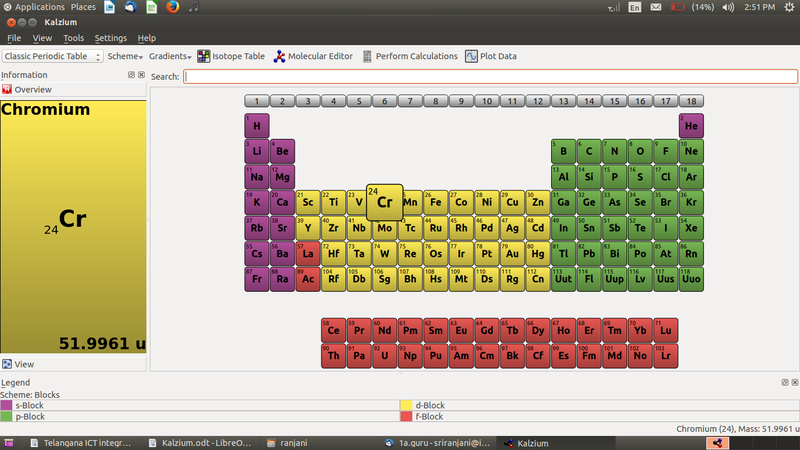The width and height of the screenshot is (800, 450).
Task: Close the Legend panel
Action: click(795, 382)
